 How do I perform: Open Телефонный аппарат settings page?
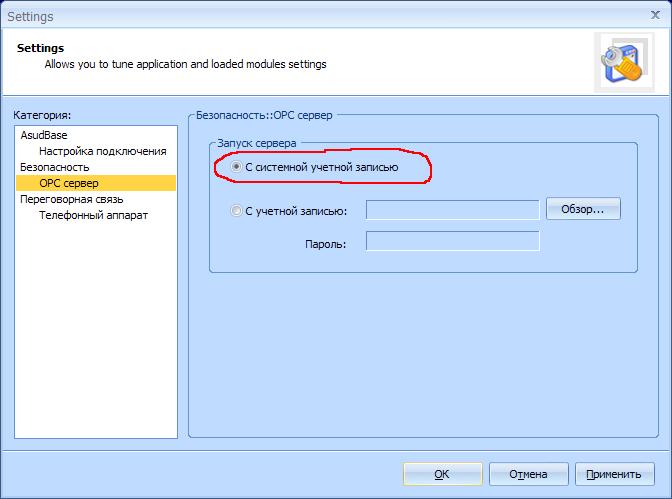[93, 215]
